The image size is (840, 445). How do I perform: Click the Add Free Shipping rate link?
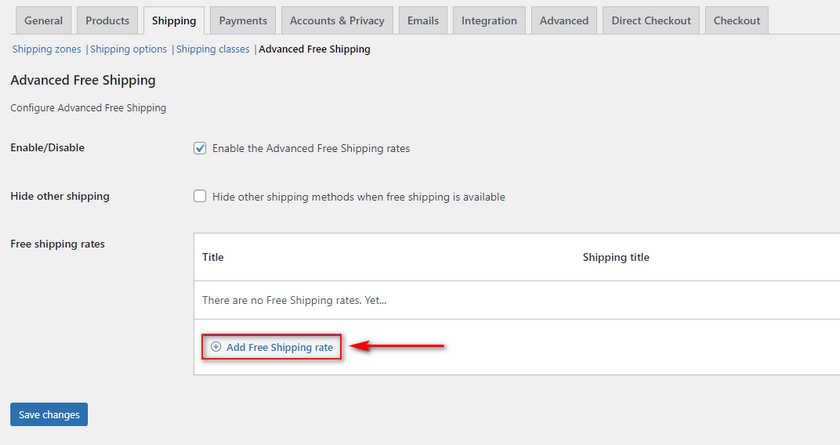[279, 347]
